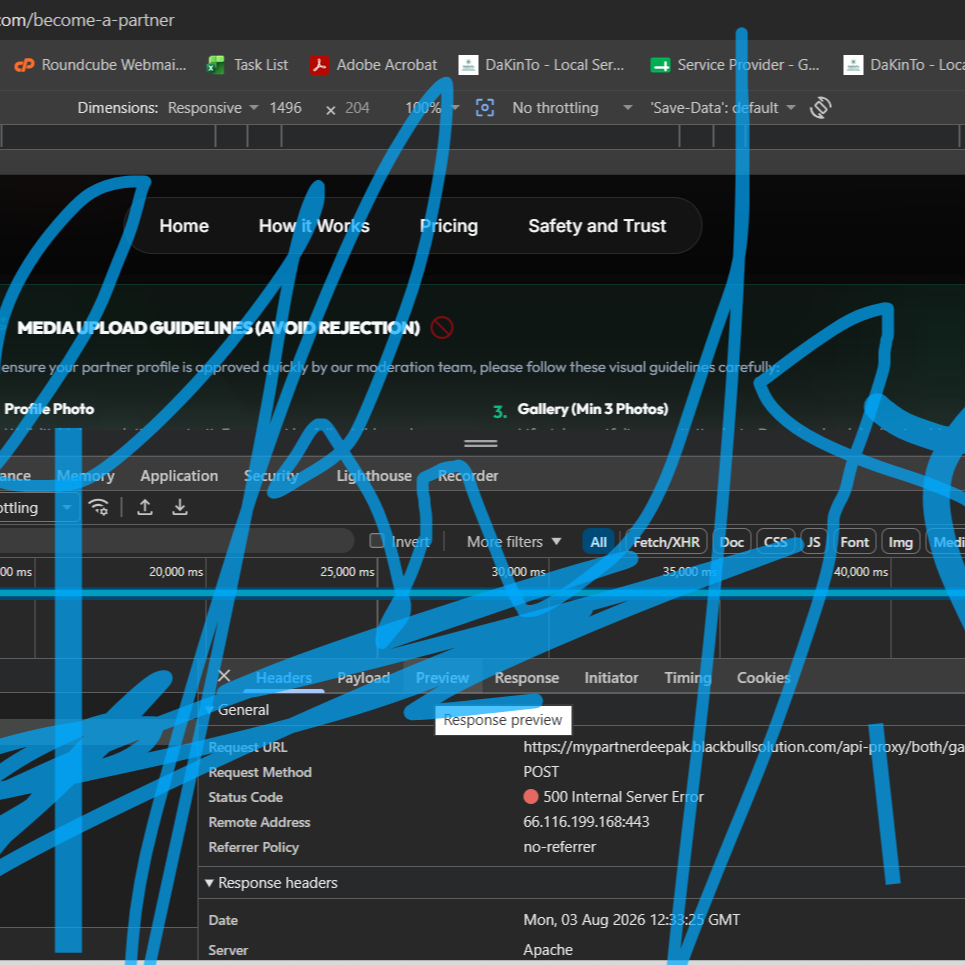
Task: Go to the How it Works page
Action: tap(314, 226)
